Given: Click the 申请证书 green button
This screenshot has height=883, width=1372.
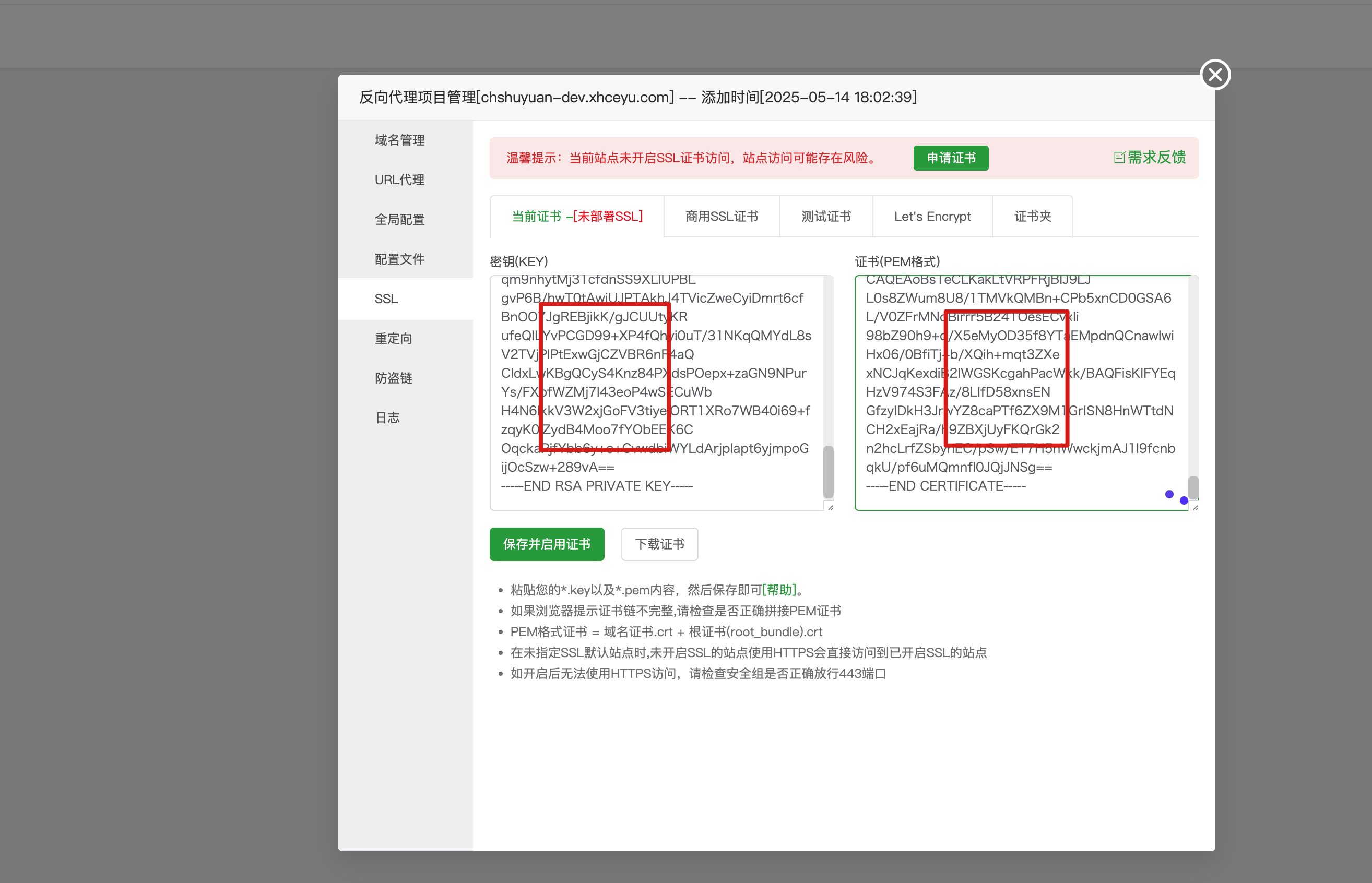Looking at the screenshot, I should tap(950, 158).
